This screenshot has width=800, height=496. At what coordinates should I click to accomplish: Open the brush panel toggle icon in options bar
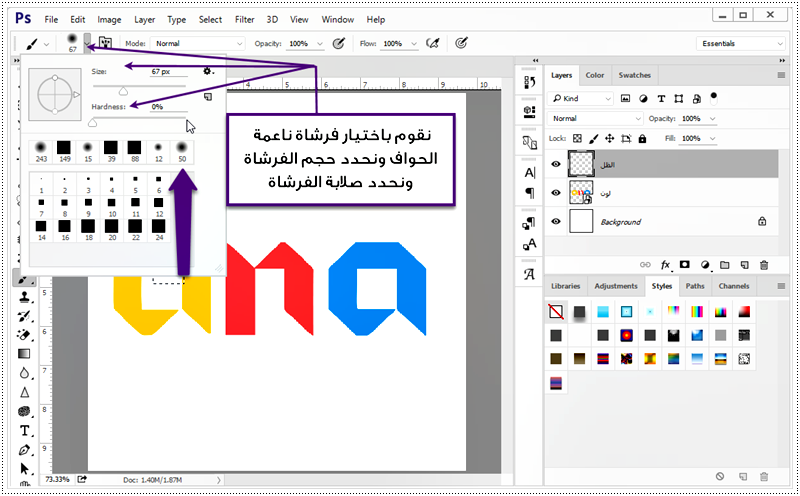105,43
